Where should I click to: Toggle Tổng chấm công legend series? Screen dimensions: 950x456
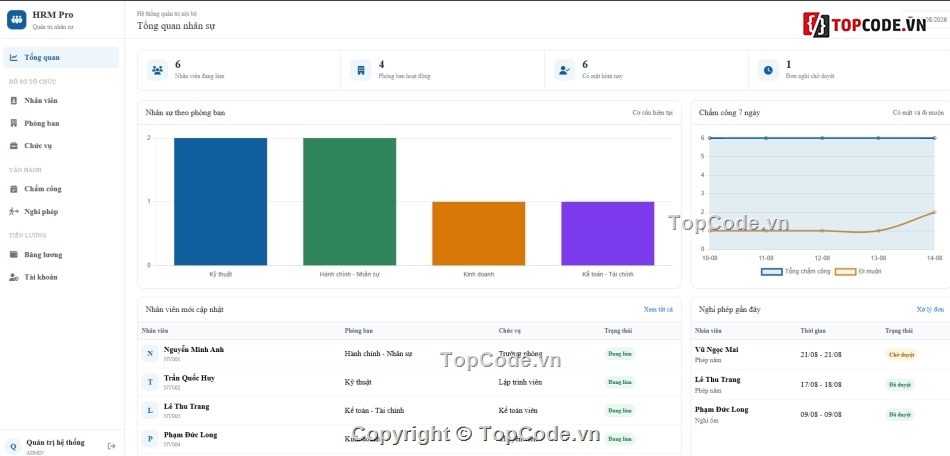click(796, 271)
